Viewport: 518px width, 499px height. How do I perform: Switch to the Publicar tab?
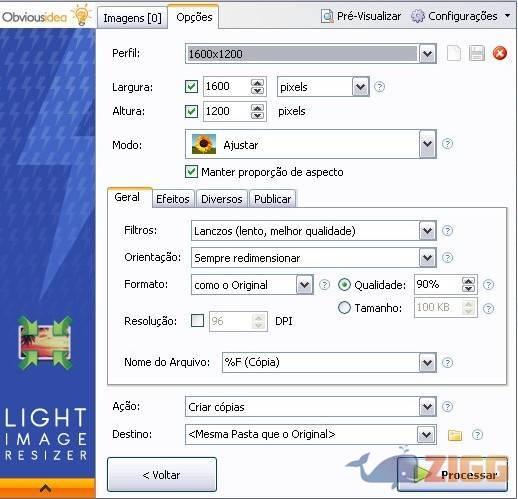pos(272,199)
